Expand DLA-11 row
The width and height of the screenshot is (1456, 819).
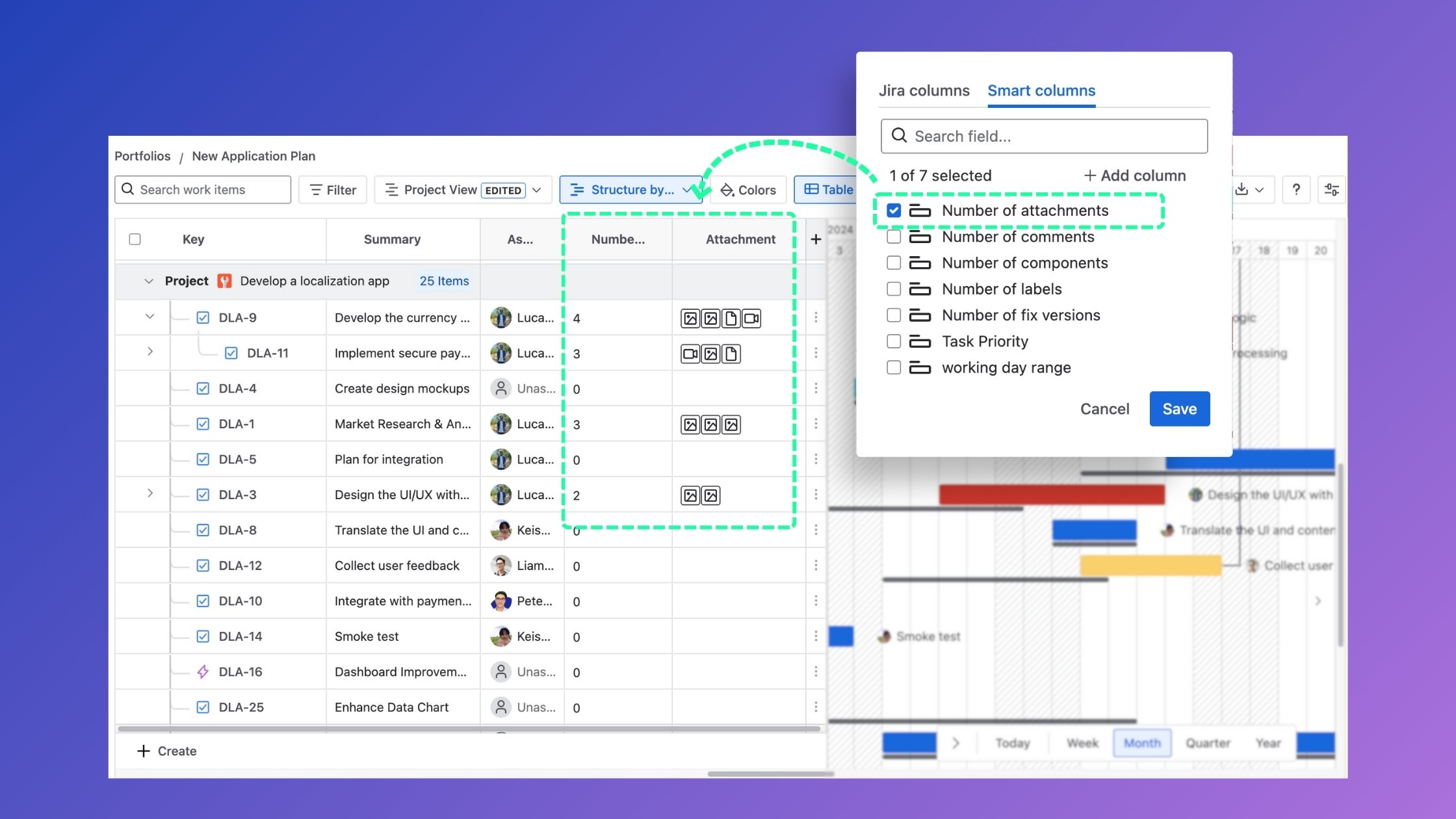pos(150,351)
